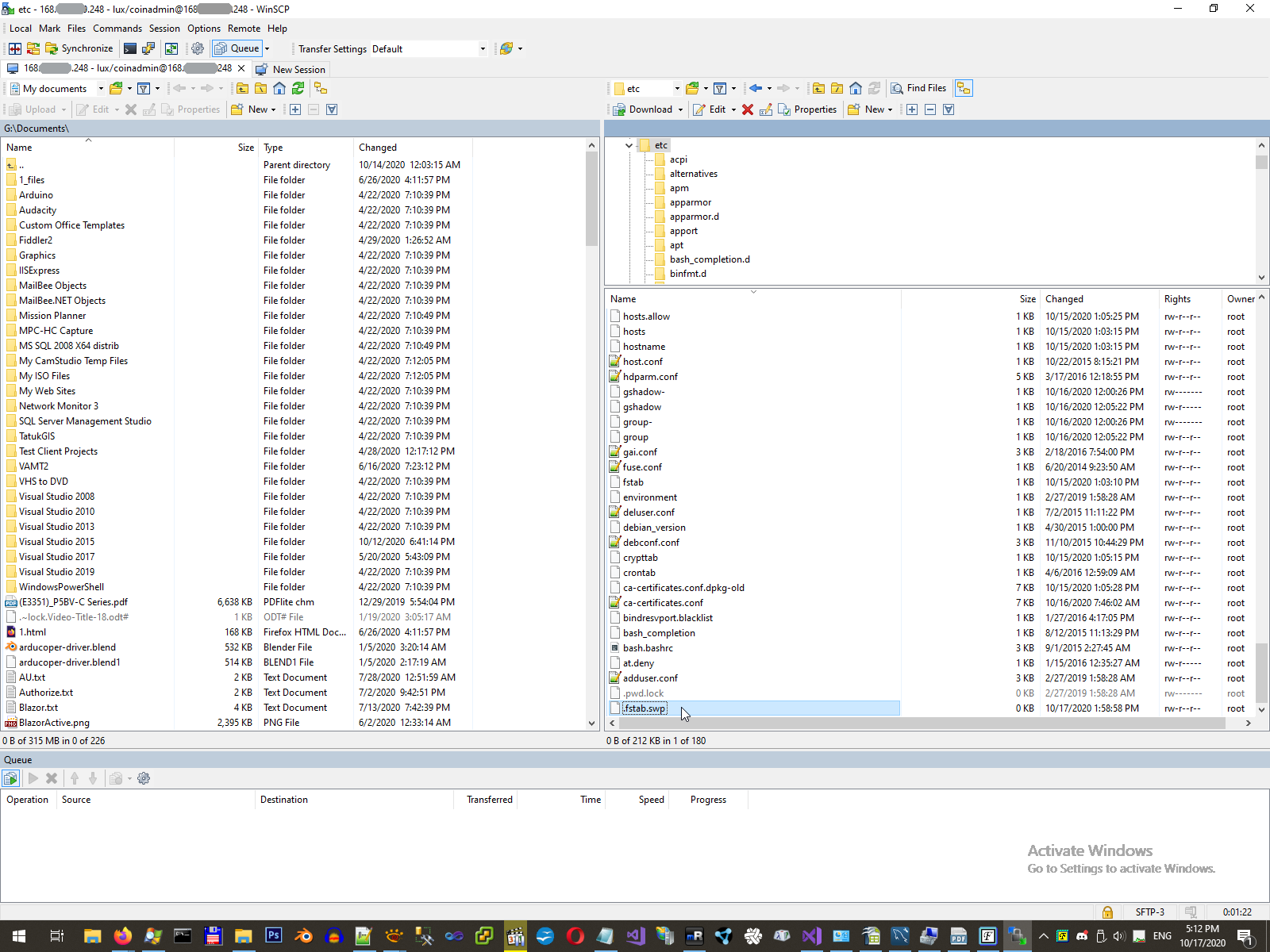Click the Synchronize button
1270x952 pixels.
tap(79, 48)
